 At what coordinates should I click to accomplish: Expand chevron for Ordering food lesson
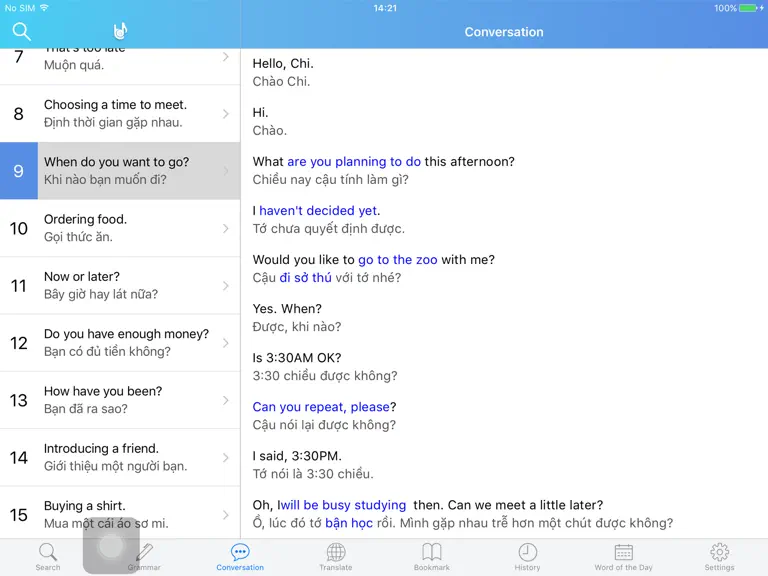tap(226, 228)
